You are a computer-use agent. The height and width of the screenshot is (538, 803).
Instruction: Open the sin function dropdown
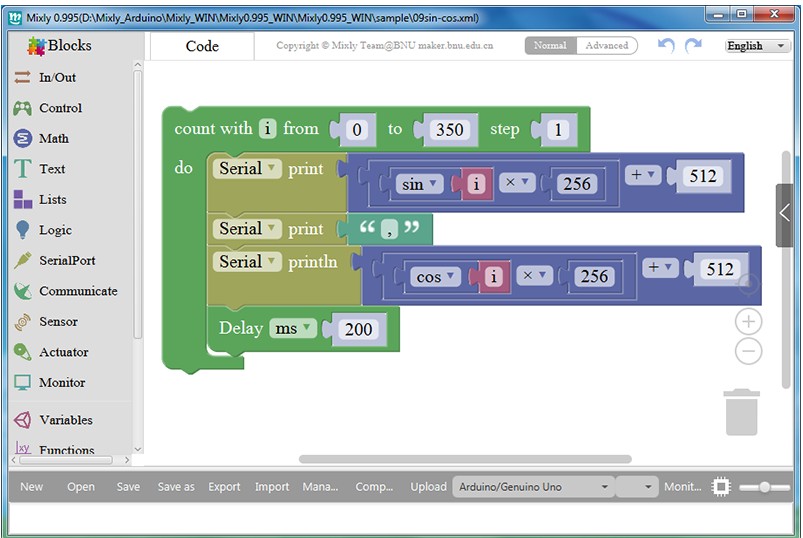pos(419,184)
